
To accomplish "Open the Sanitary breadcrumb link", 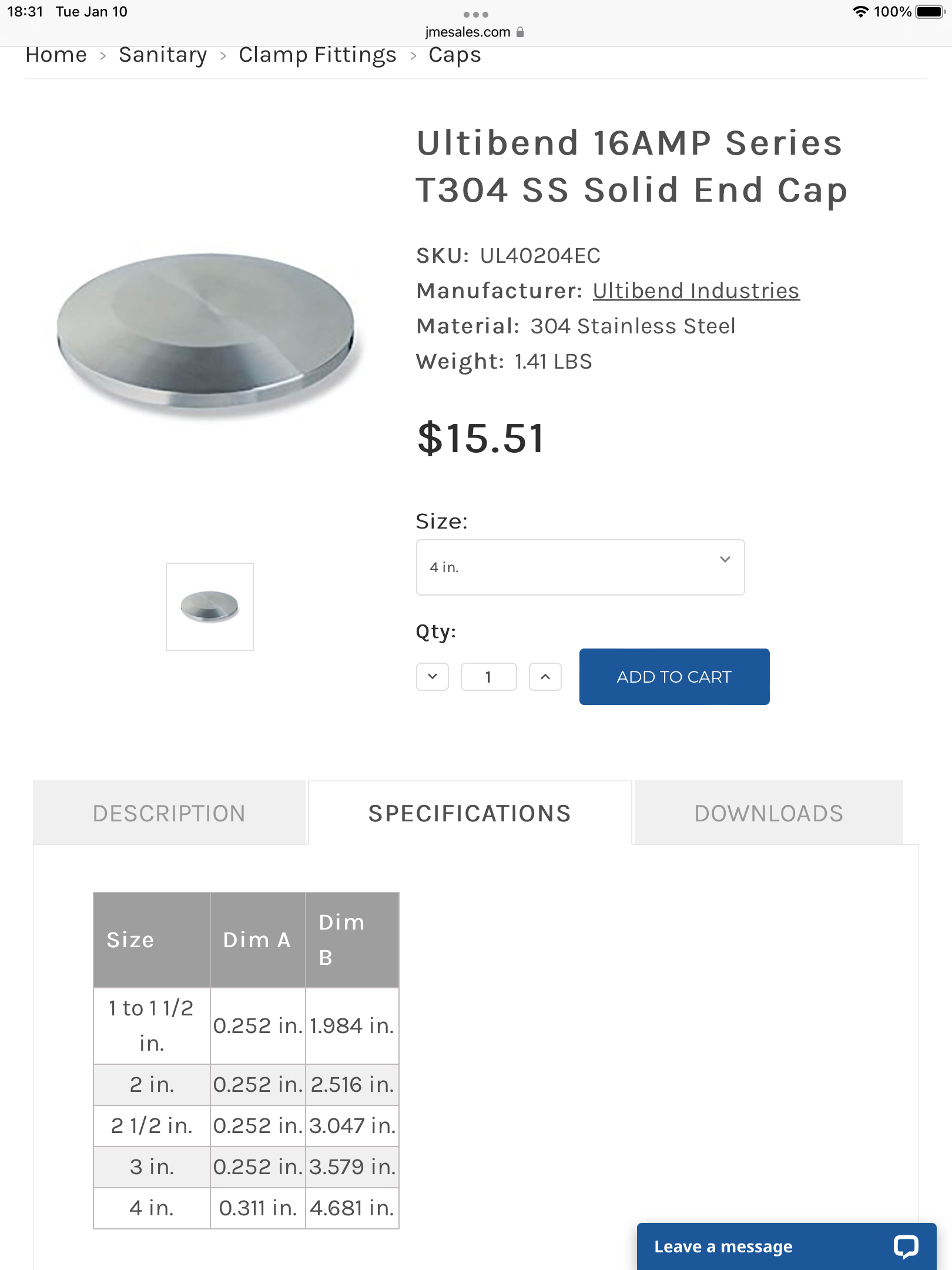I will coord(163,55).
